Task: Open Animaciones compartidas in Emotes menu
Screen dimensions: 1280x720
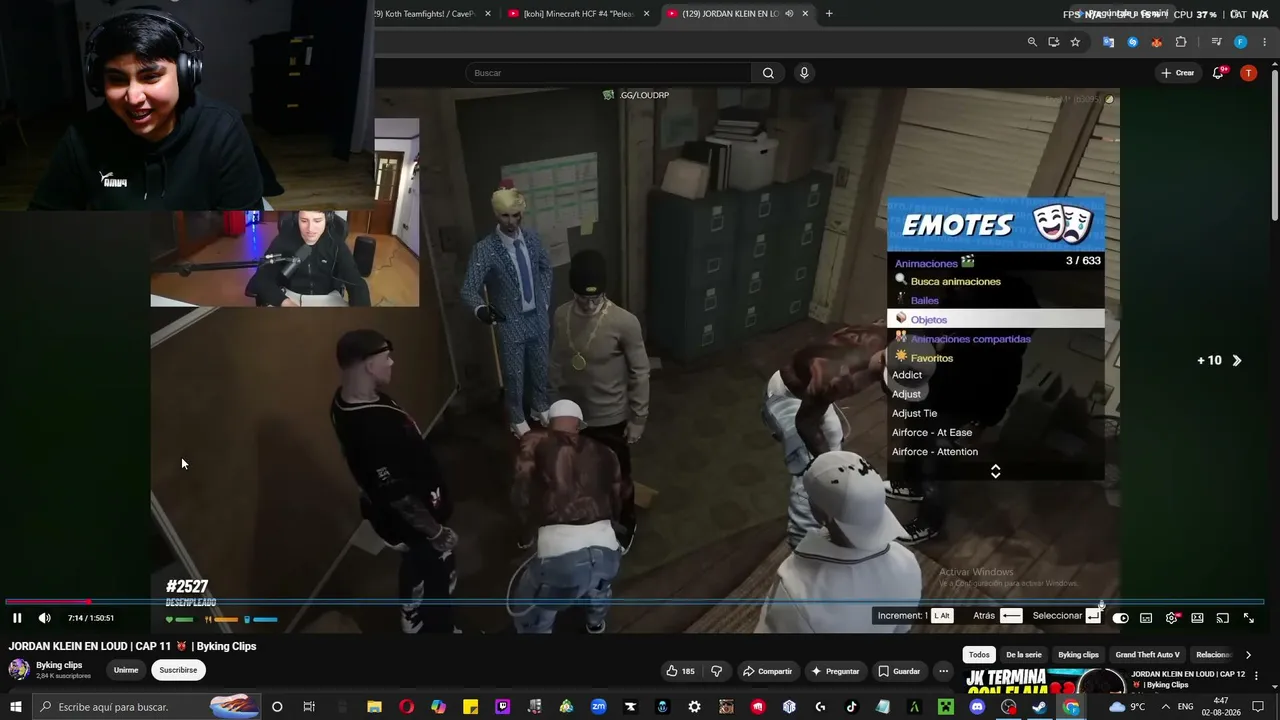Action: (x=996, y=339)
